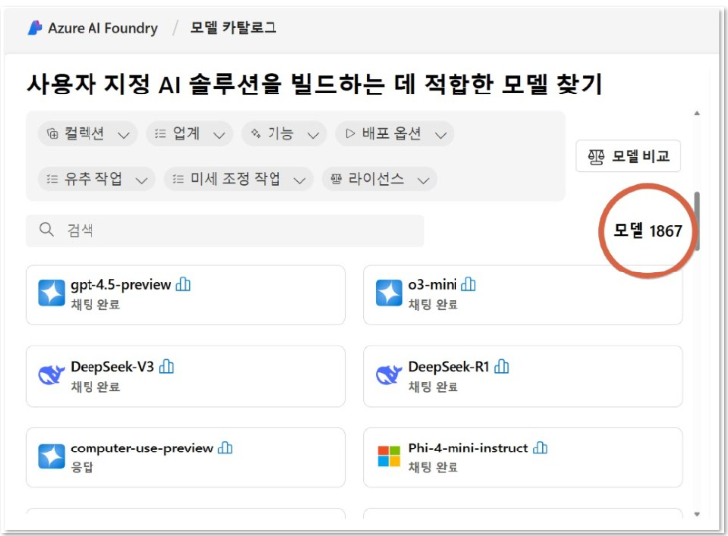Select 모델 카탈로그 breadcrumb
This screenshot has width=728, height=536.
(233, 28)
